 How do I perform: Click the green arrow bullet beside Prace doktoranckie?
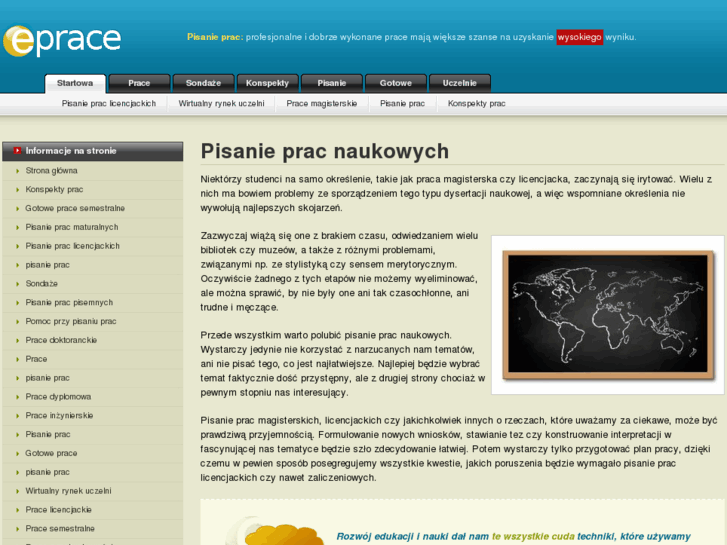click(x=18, y=340)
